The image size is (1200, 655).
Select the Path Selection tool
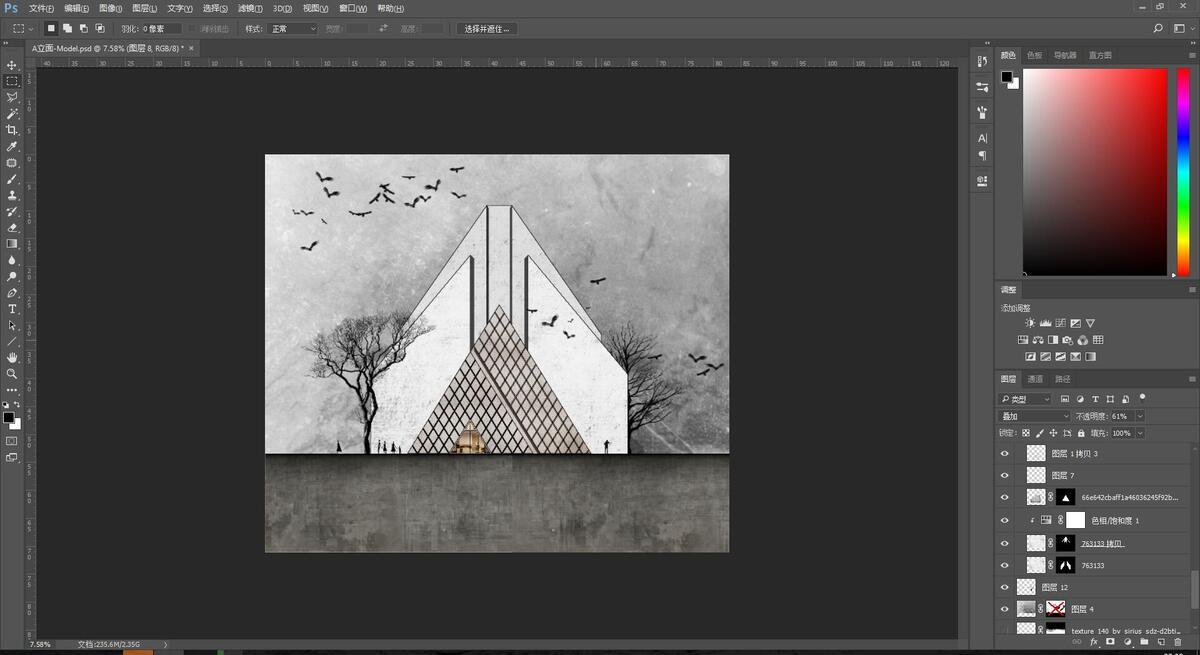click(x=12, y=325)
